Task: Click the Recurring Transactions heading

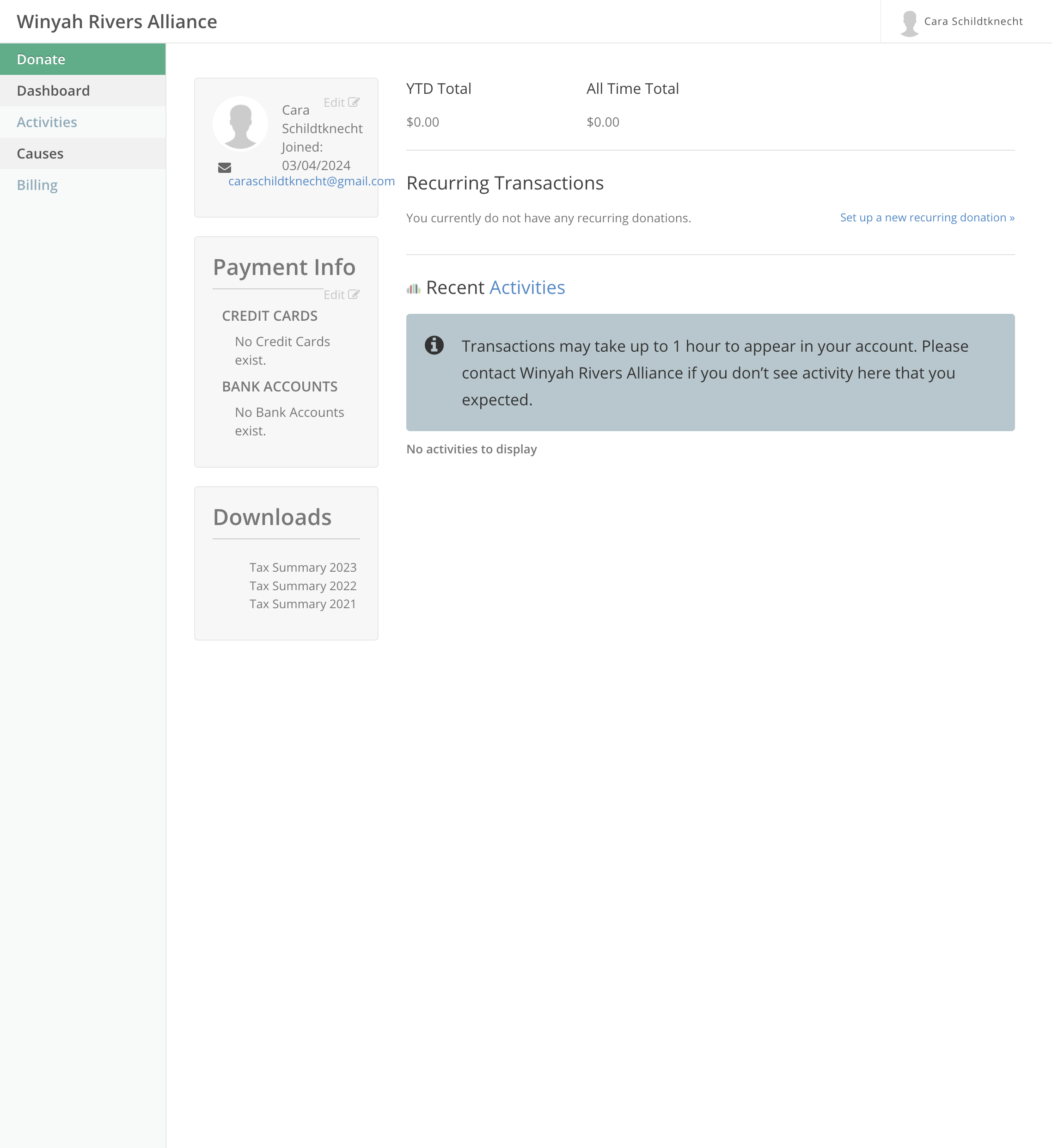Action: (x=505, y=183)
